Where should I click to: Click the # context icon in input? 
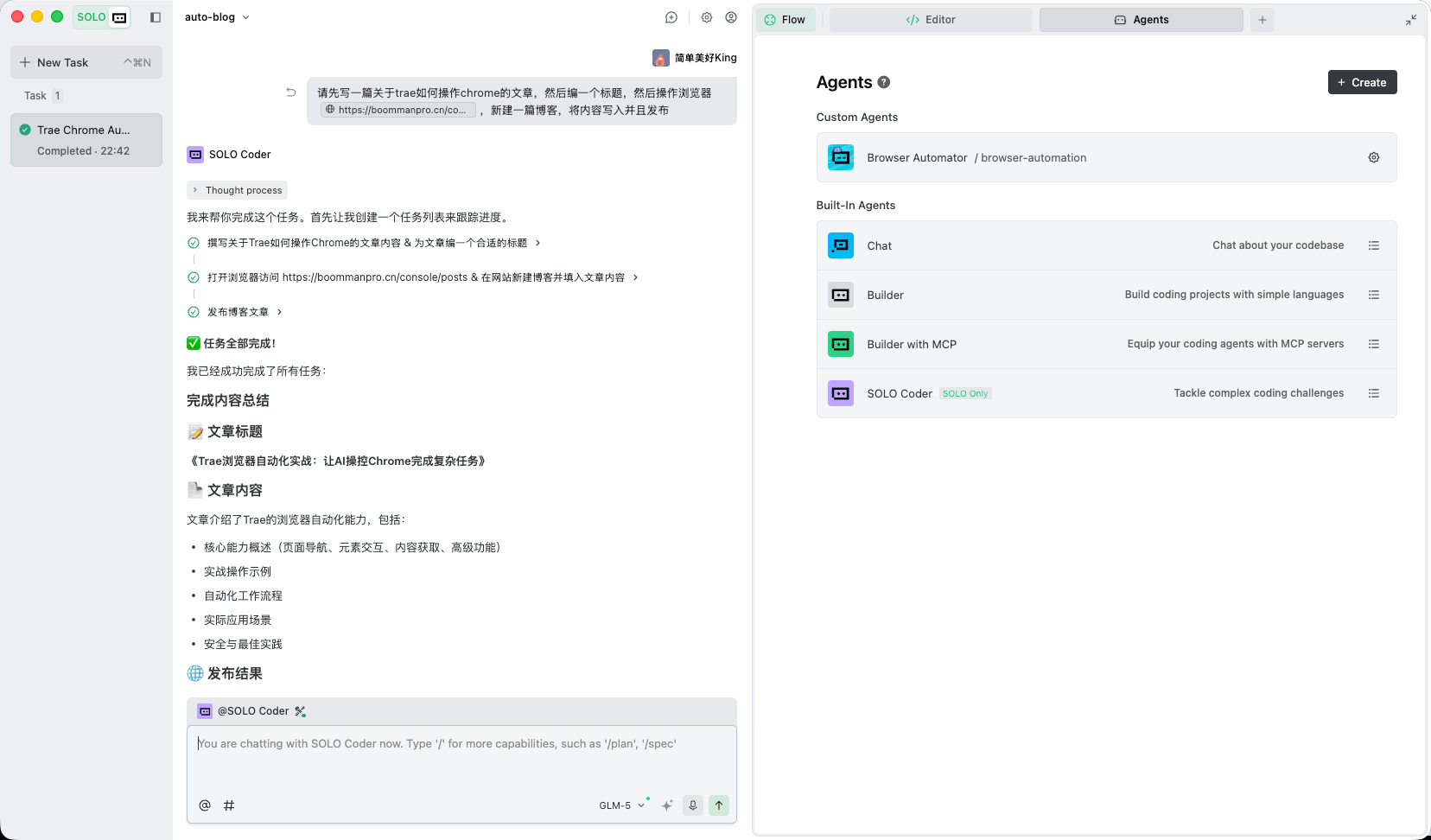point(229,805)
